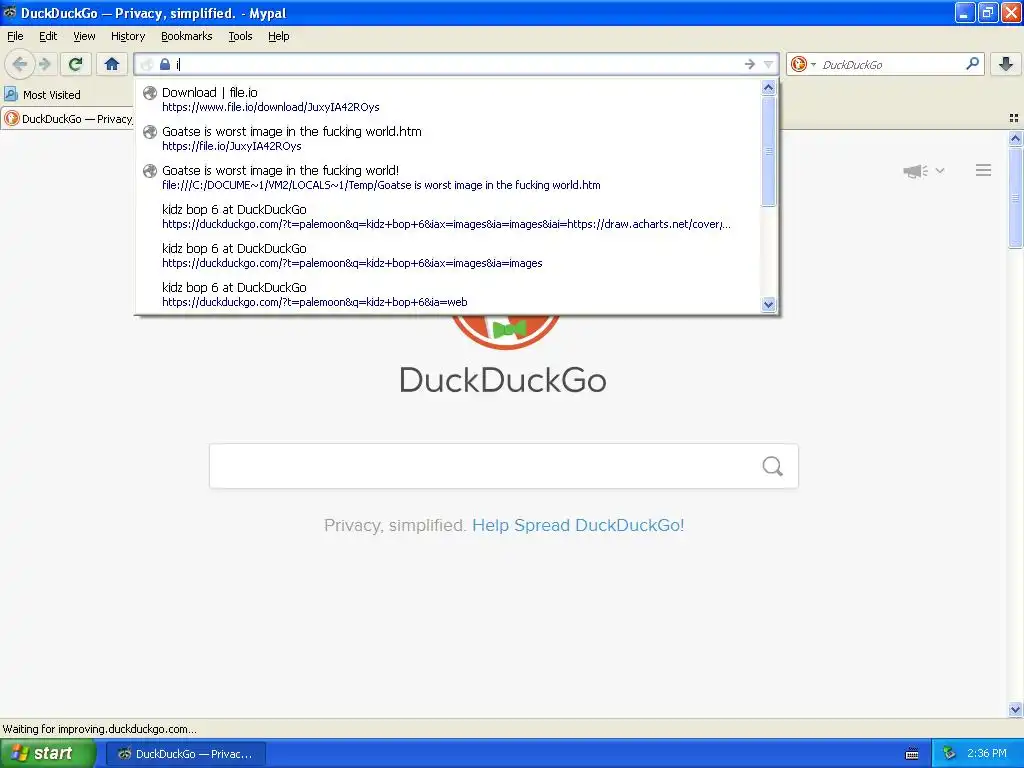Click the DuckDuckGo wordmark logo
Viewport: 1024px width, 768px height.
point(503,381)
